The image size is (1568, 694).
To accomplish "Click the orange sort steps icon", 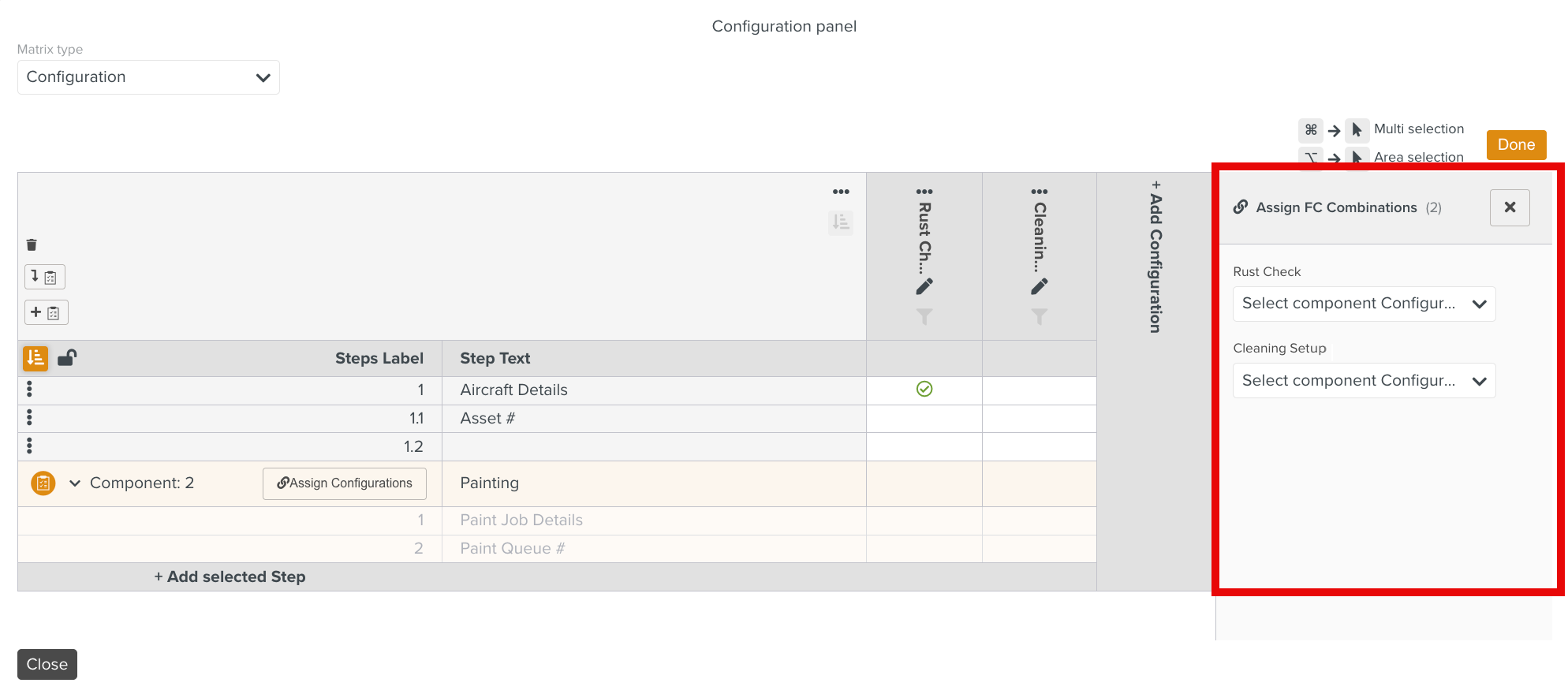I will click(35, 358).
